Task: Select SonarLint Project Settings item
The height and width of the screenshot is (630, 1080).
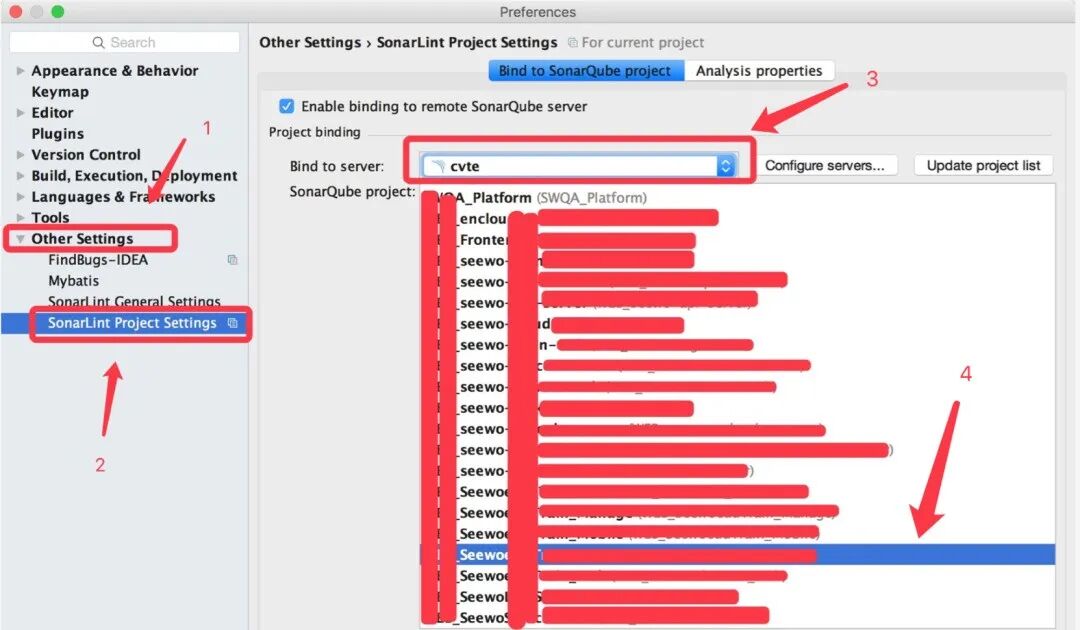Action: [x=124, y=323]
